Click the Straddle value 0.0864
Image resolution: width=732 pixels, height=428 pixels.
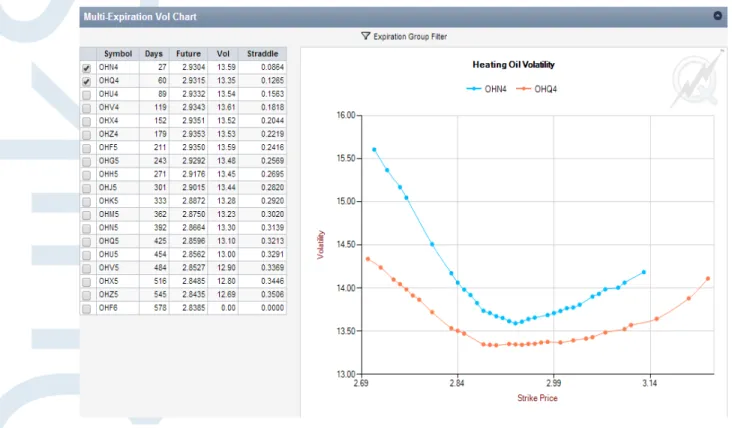272,67
